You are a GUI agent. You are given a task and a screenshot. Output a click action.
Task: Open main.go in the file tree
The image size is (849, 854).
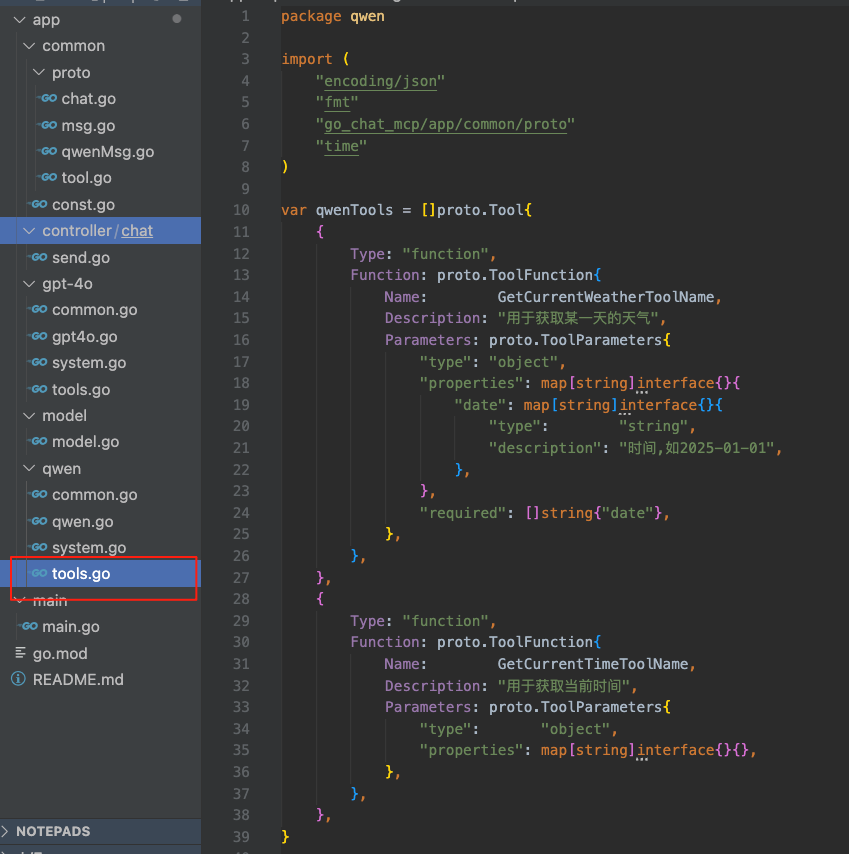70,626
